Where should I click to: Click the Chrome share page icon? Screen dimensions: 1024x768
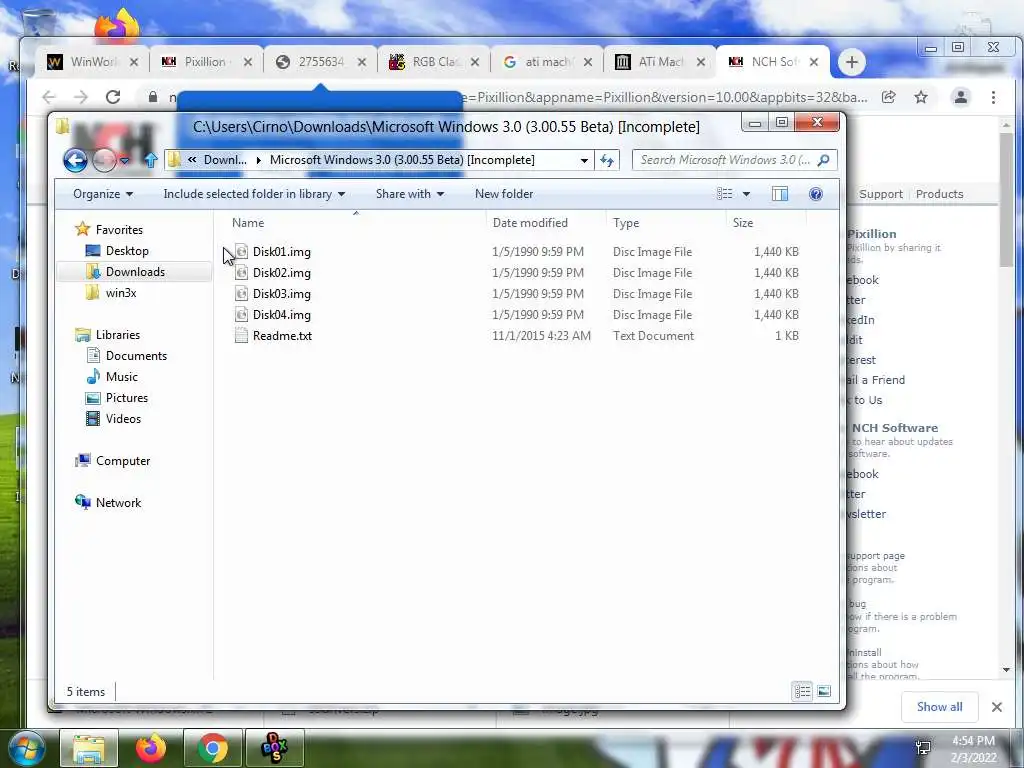pos(889,97)
